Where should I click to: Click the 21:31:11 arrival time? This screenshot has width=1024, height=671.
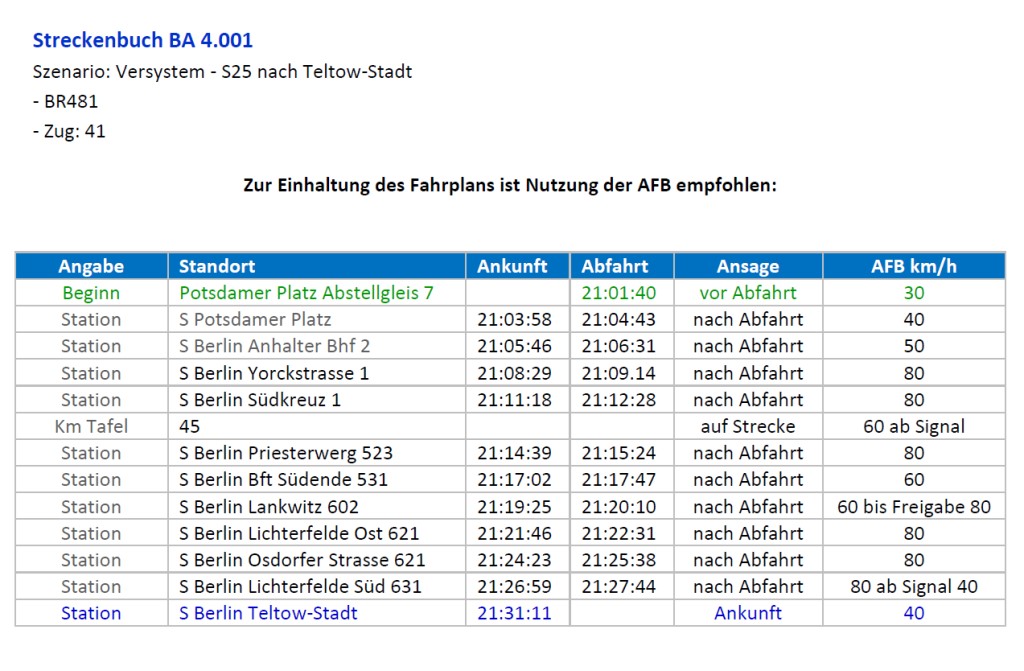pos(514,613)
